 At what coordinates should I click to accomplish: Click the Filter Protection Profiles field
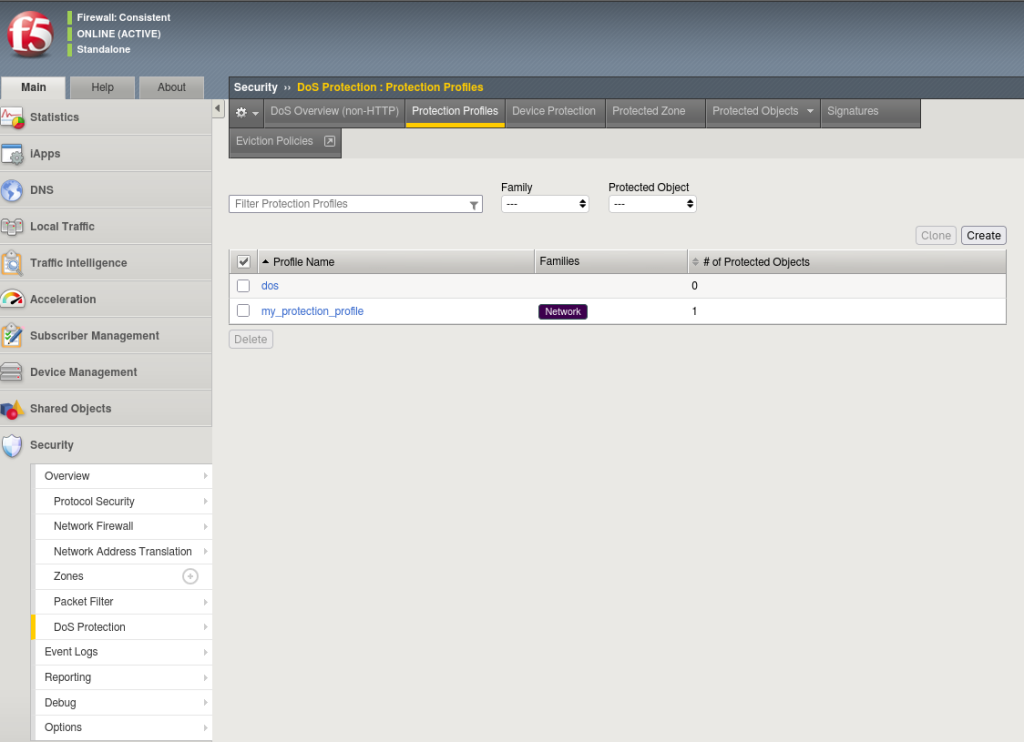[348, 204]
